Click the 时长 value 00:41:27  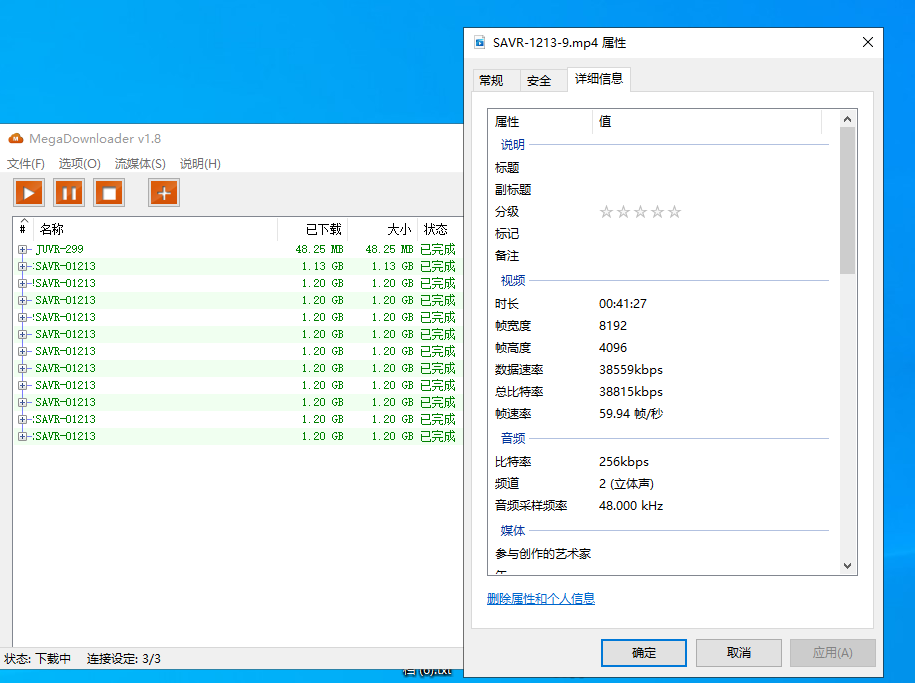623,304
